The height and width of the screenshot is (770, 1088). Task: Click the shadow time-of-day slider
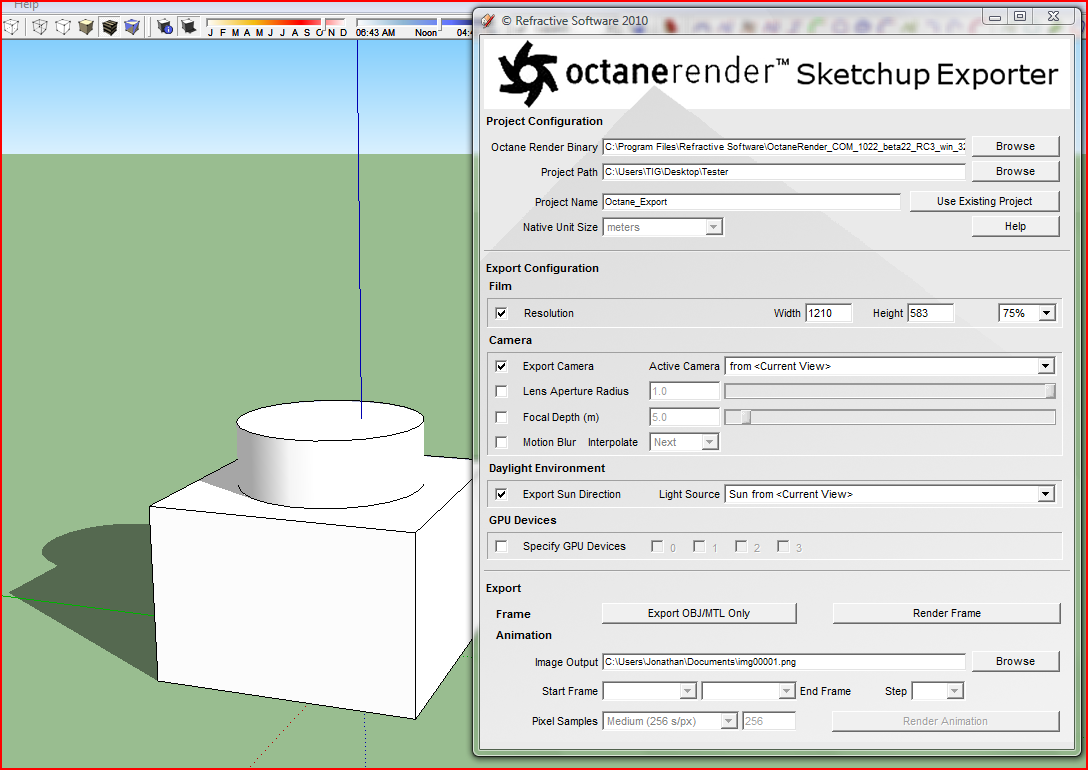414,23
